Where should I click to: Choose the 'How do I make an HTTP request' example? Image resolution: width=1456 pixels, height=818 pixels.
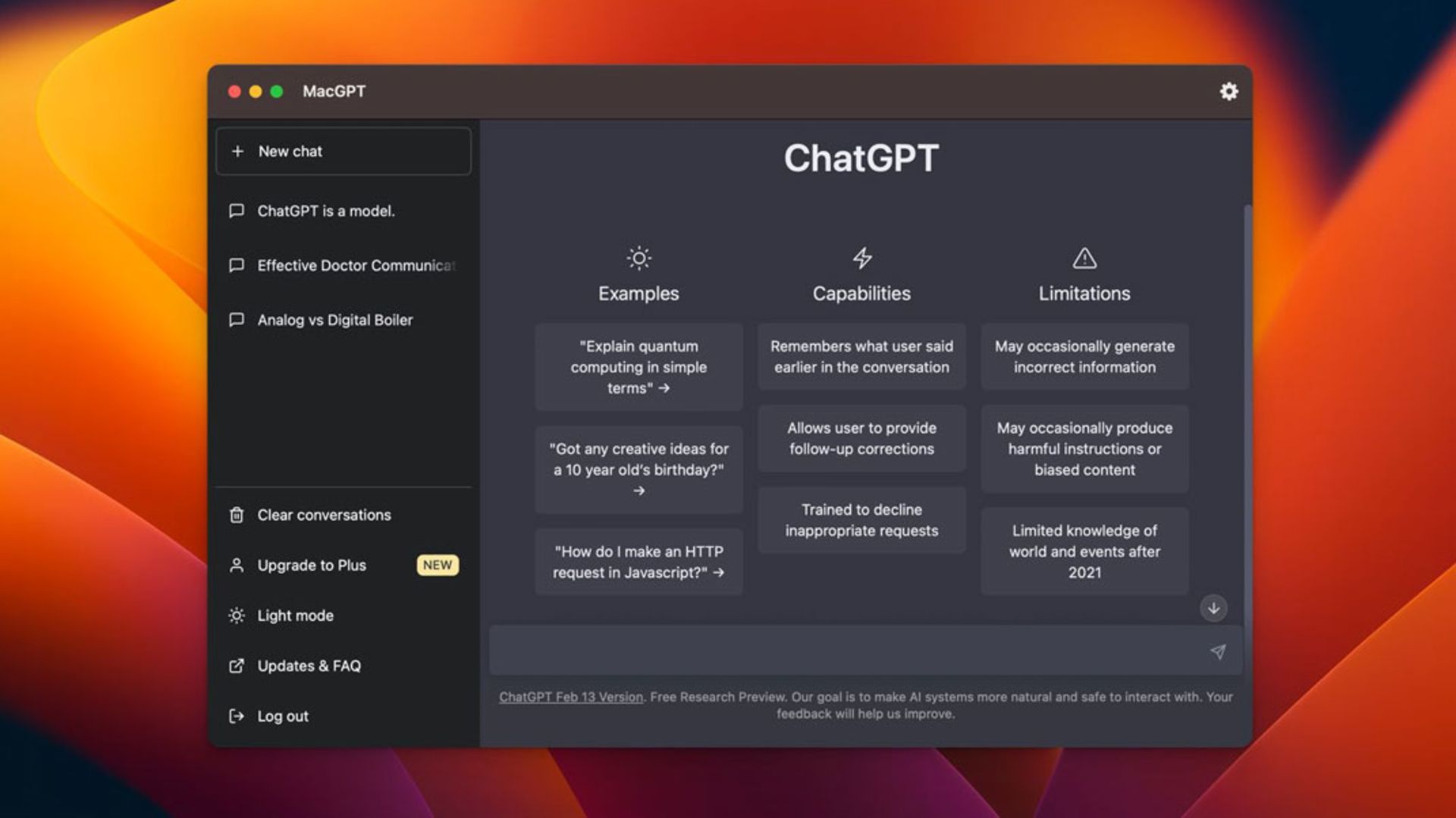[x=639, y=562]
